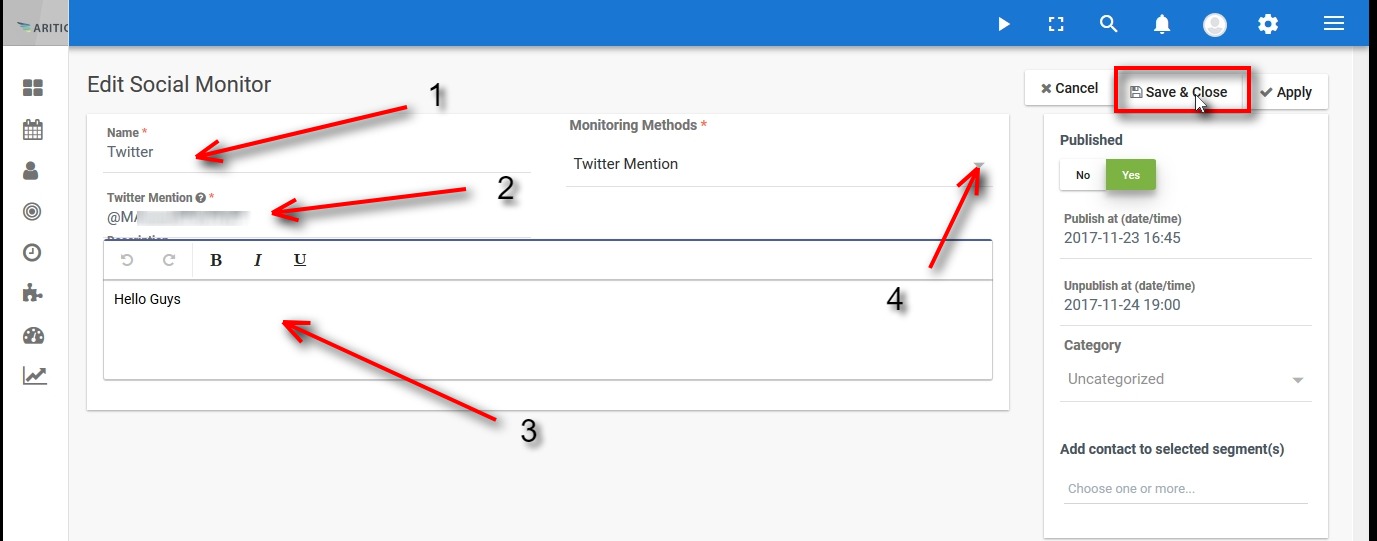Click the Name input field
The height and width of the screenshot is (541, 1377).
pos(317,153)
